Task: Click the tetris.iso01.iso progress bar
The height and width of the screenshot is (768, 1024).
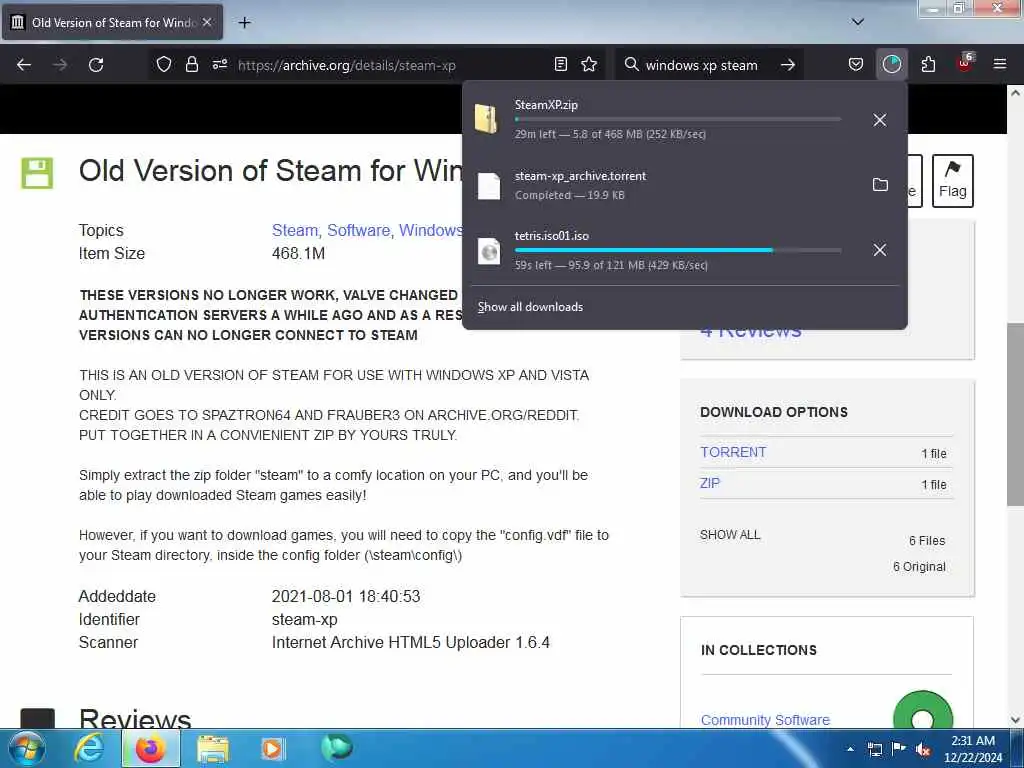Action: 678,250
